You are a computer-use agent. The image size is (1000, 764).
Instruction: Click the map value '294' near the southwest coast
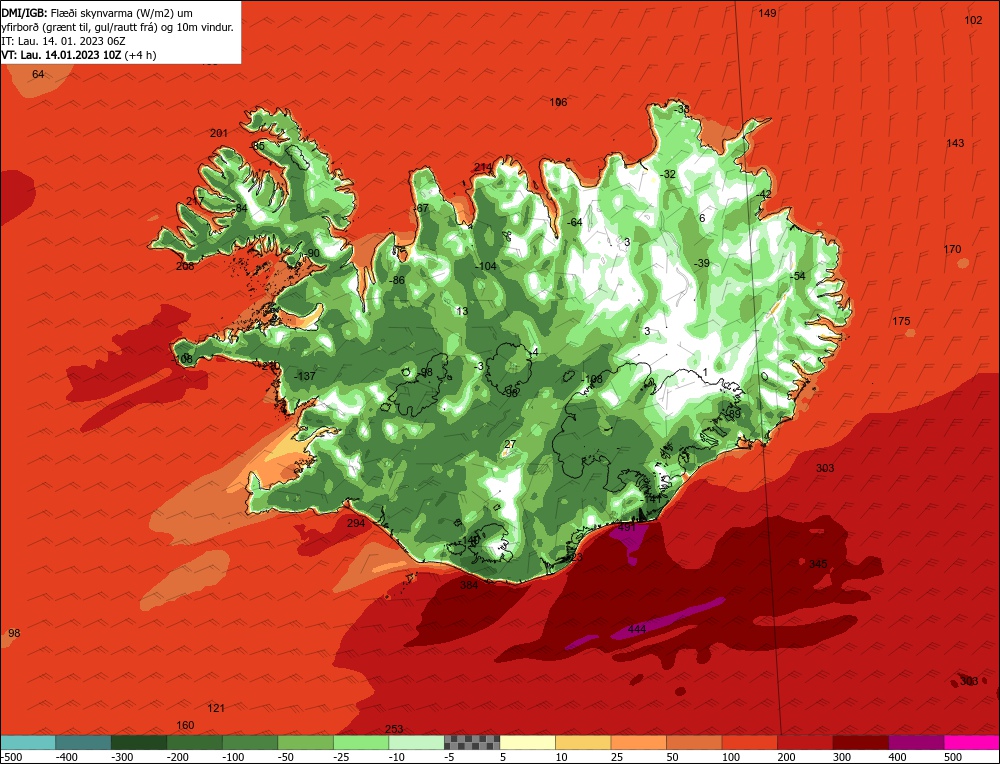click(356, 523)
